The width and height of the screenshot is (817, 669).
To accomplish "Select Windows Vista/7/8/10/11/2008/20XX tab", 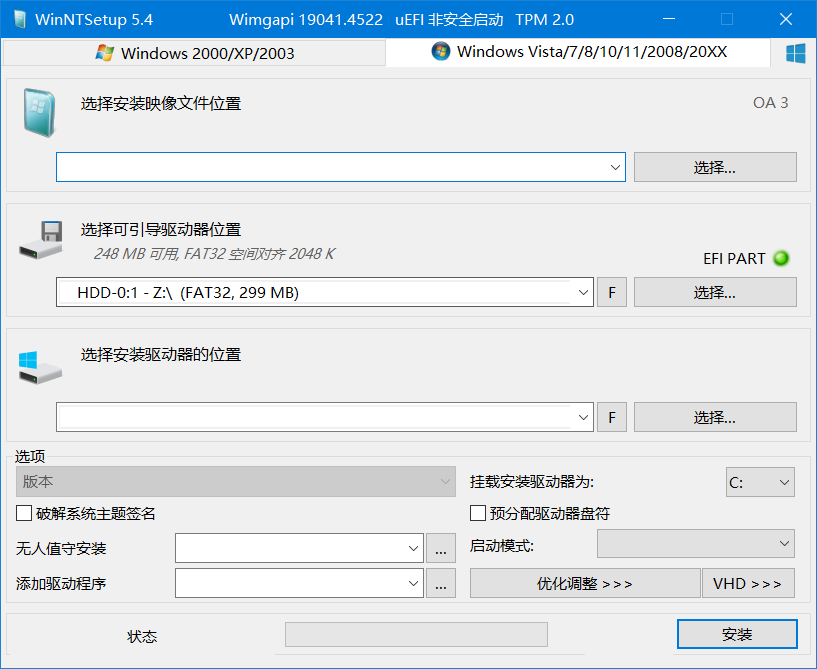I will click(x=578, y=52).
